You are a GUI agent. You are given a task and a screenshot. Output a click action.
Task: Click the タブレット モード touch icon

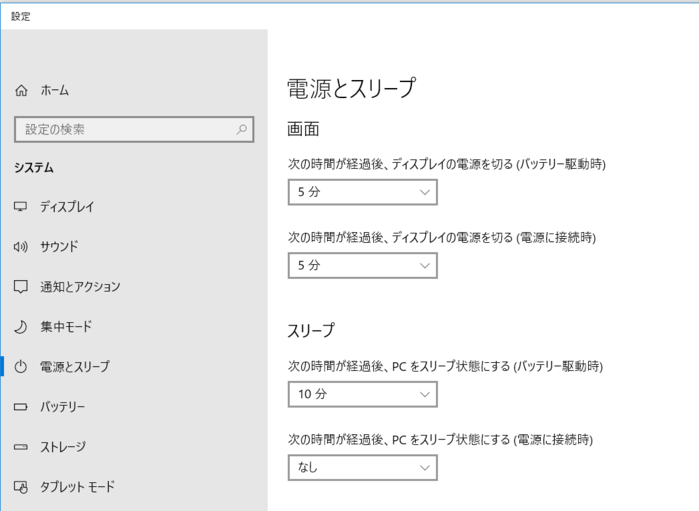pyautogui.click(x=21, y=487)
